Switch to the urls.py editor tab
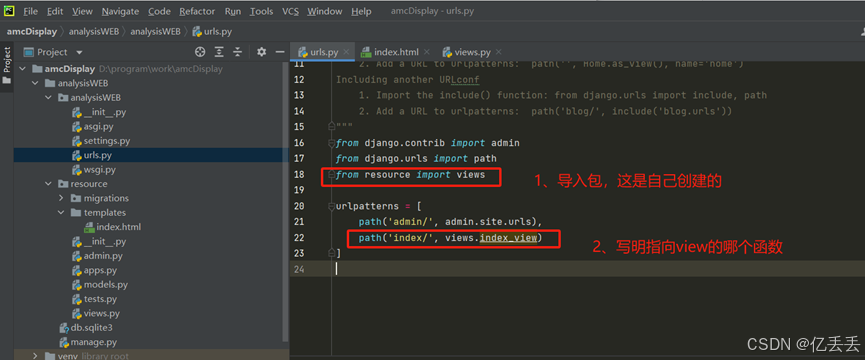 (323, 52)
